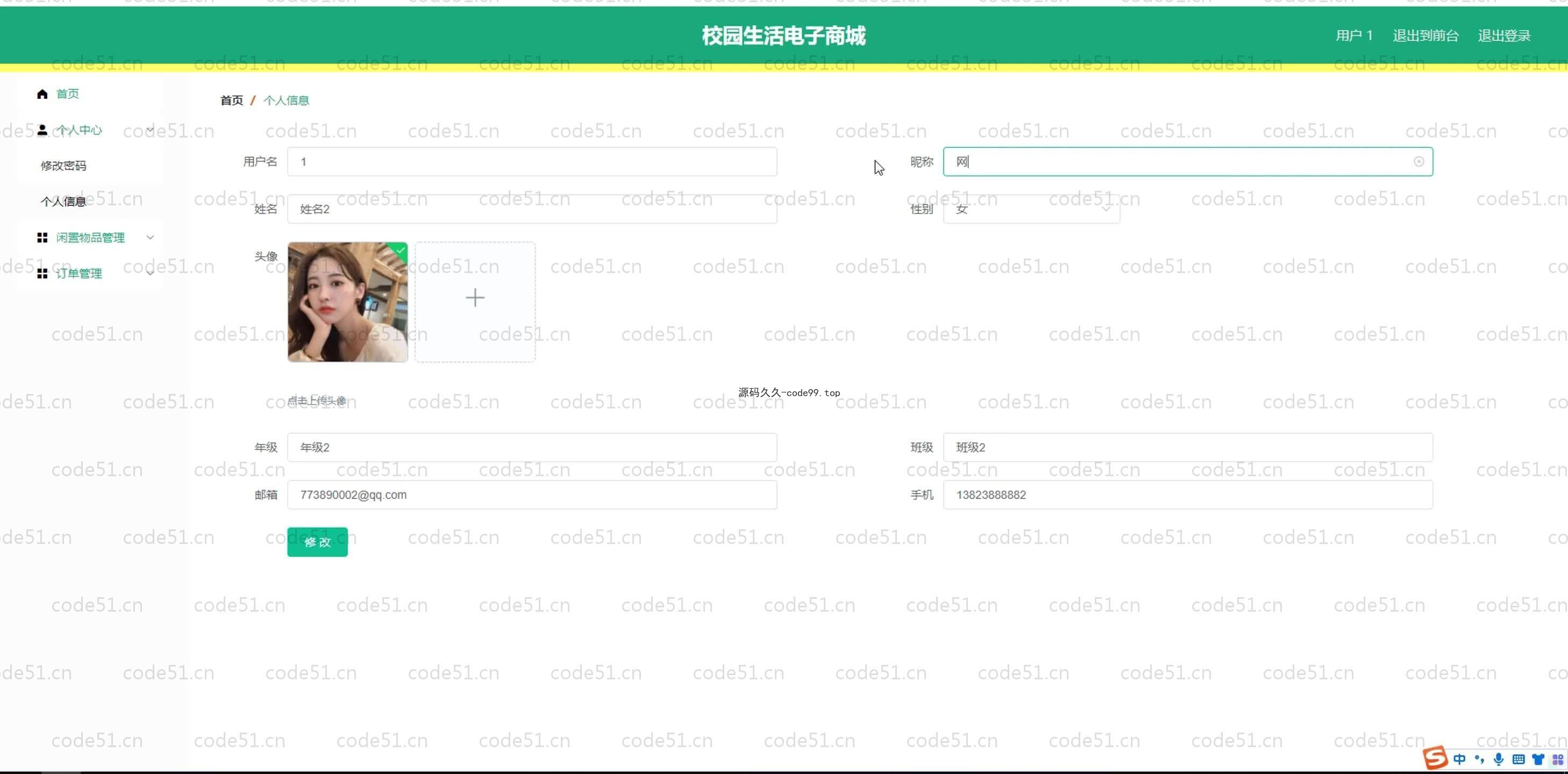Click the 姓名 input field with 姓名2
Image resolution: width=1568 pixels, height=774 pixels.
click(532, 209)
